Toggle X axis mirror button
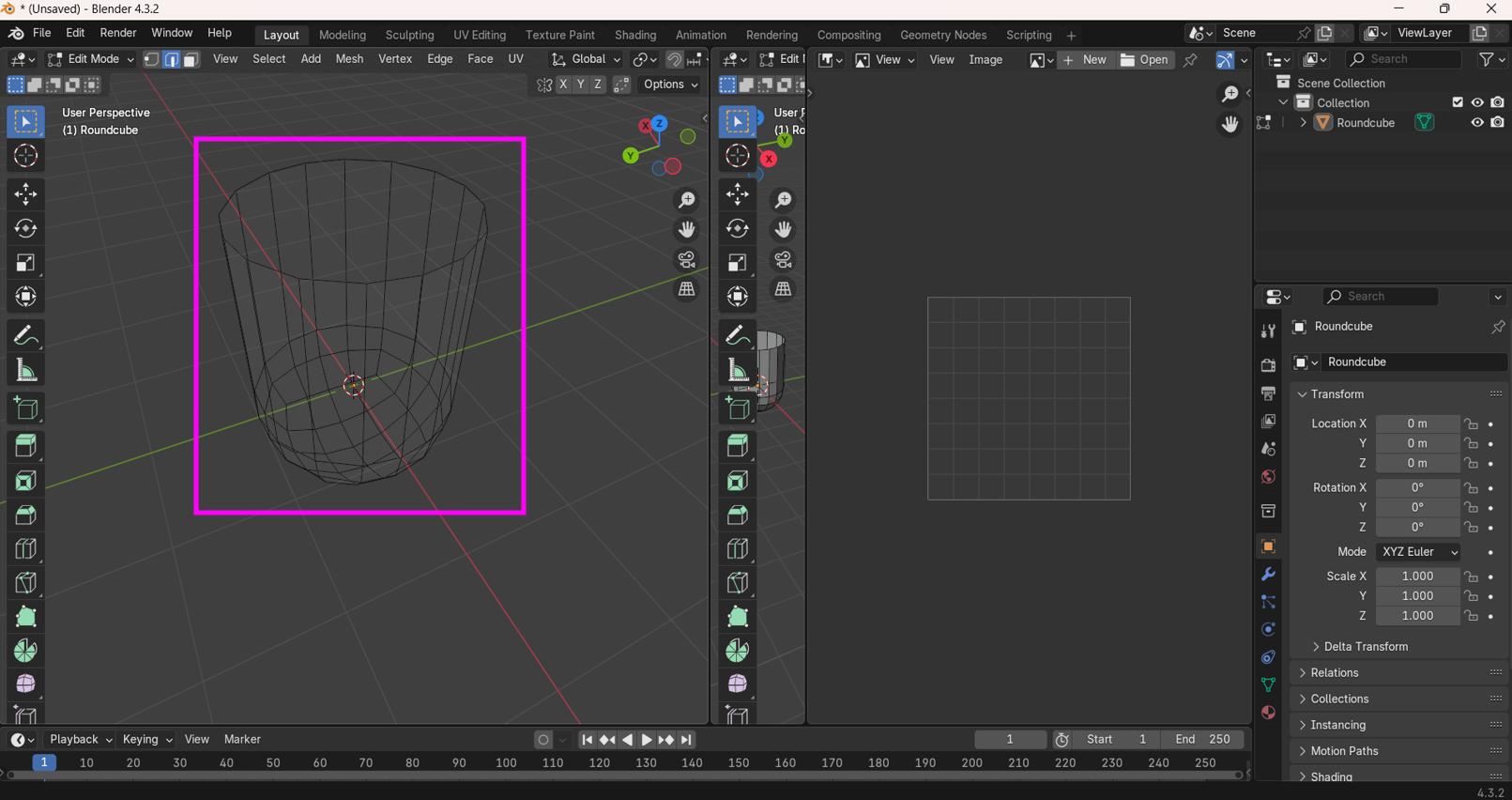The height and width of the screenshot is (800, 1512). pos(563,85)
